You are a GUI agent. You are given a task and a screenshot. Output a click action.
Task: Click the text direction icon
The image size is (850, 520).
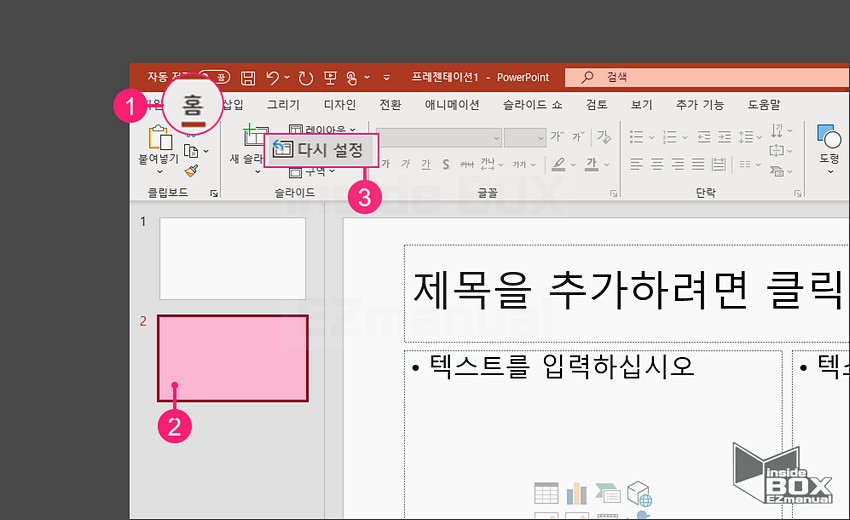pos(777,130)
